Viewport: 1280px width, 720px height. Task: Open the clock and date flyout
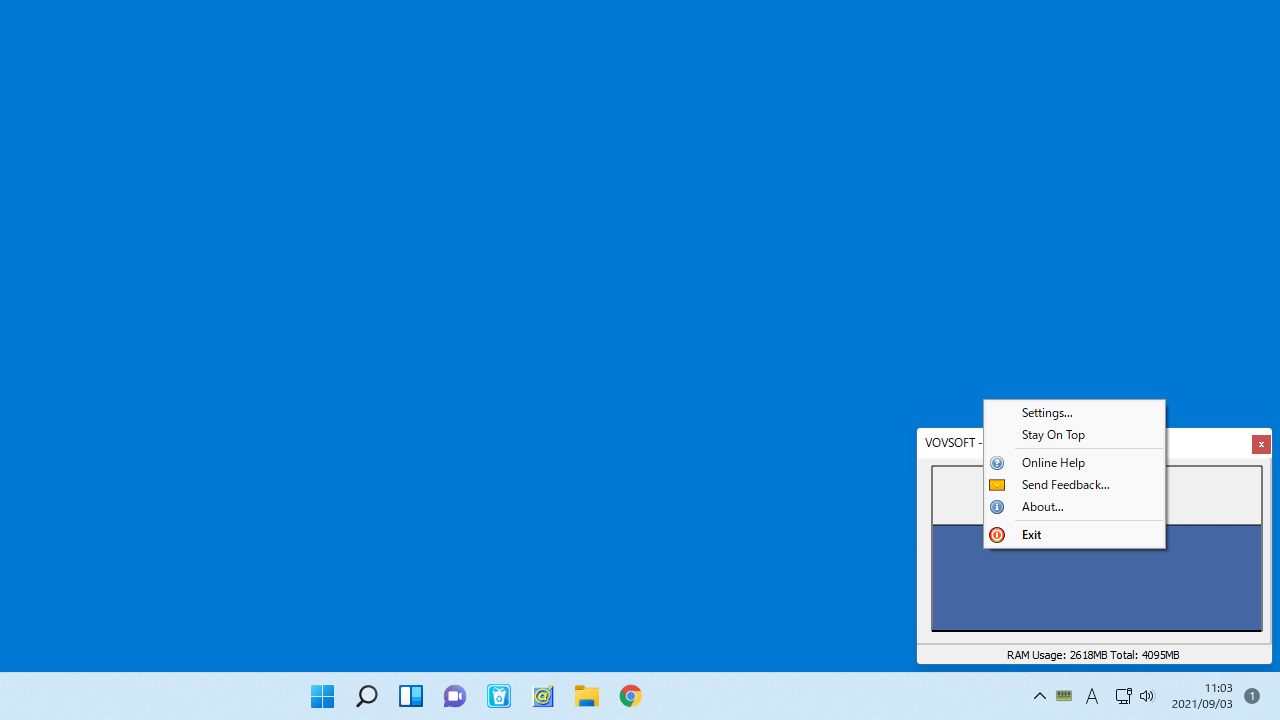pos(1202,696)
